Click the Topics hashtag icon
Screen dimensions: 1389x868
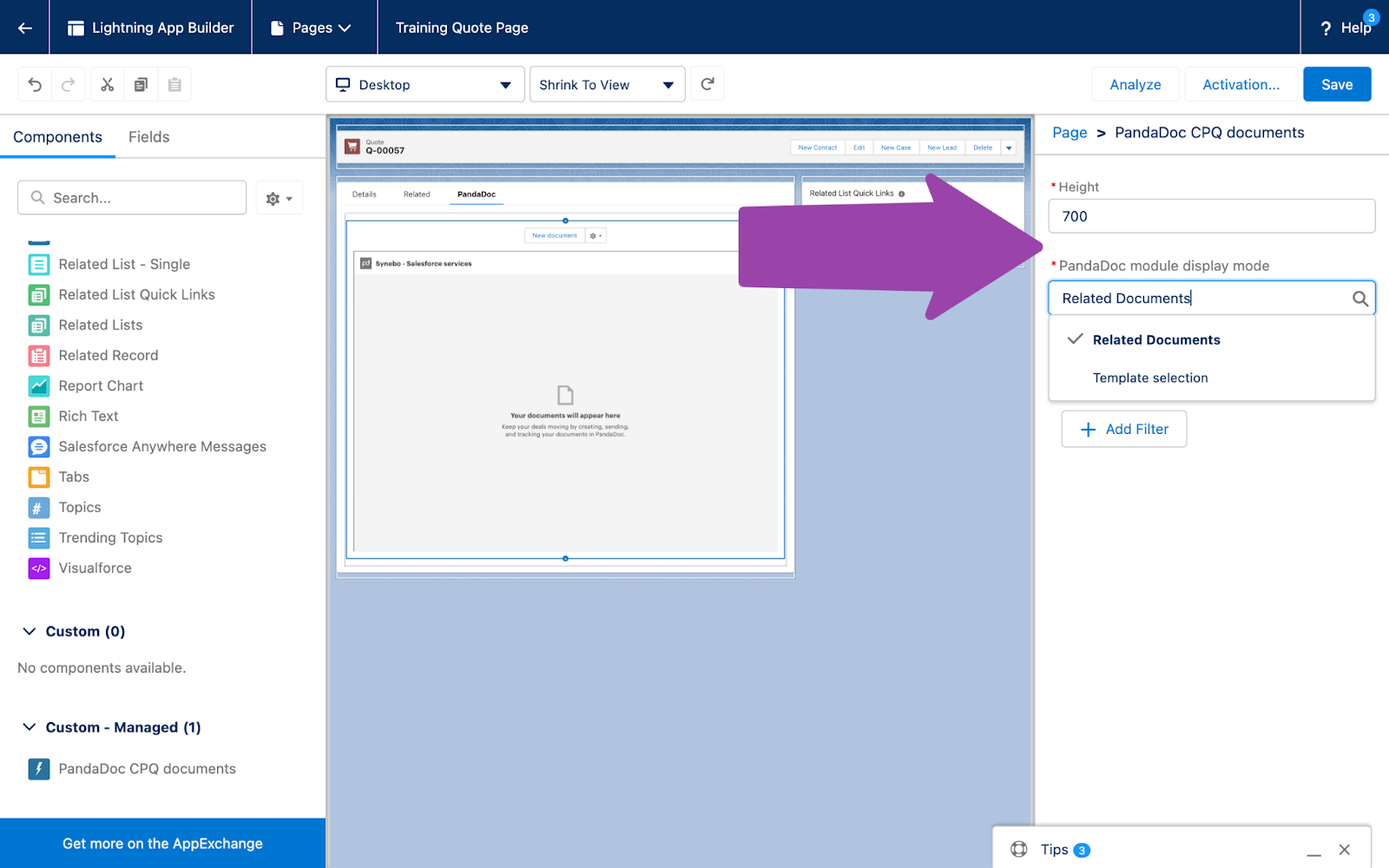(x=39, y=507)
